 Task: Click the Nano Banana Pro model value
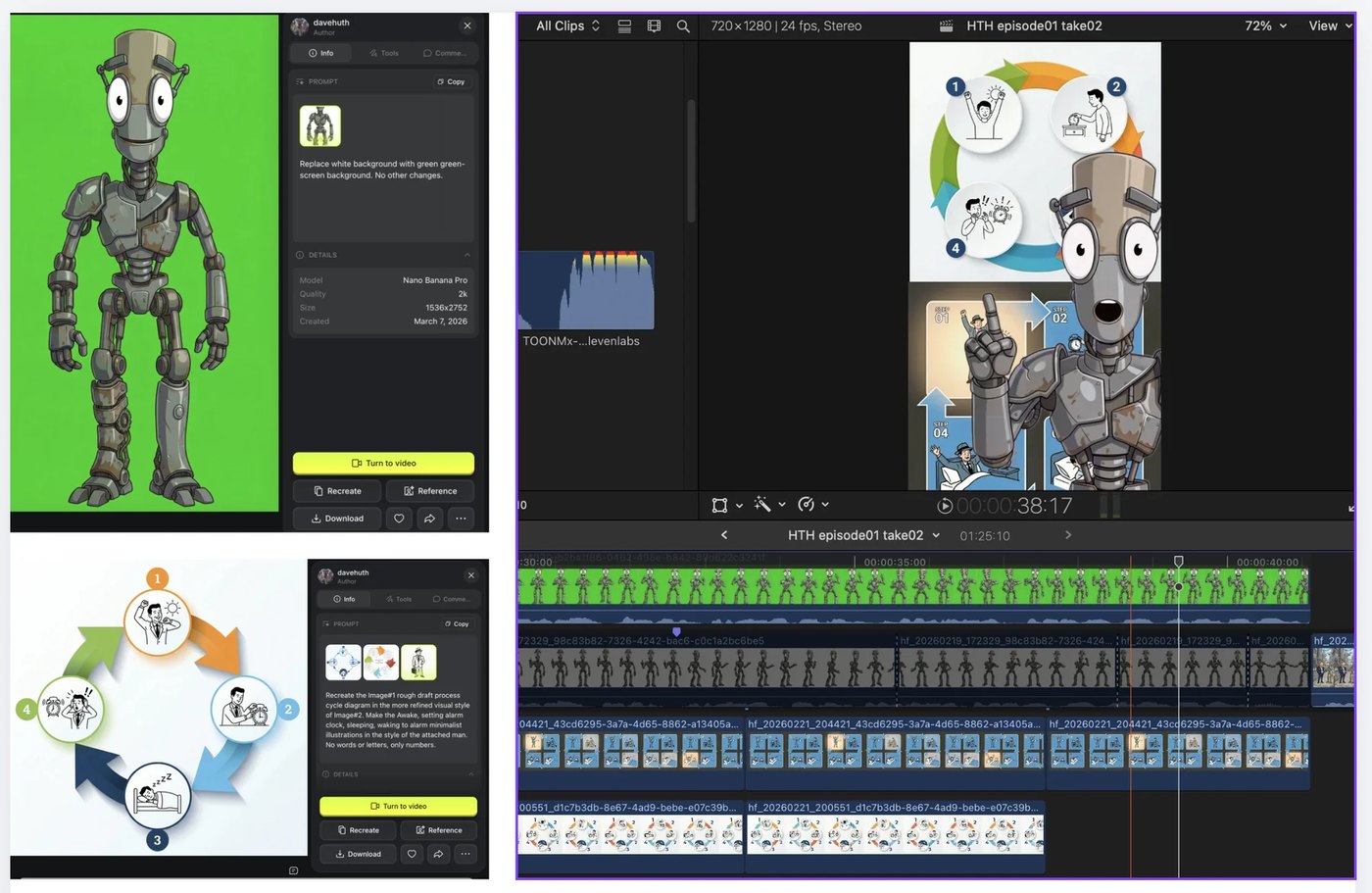[435, 280]
